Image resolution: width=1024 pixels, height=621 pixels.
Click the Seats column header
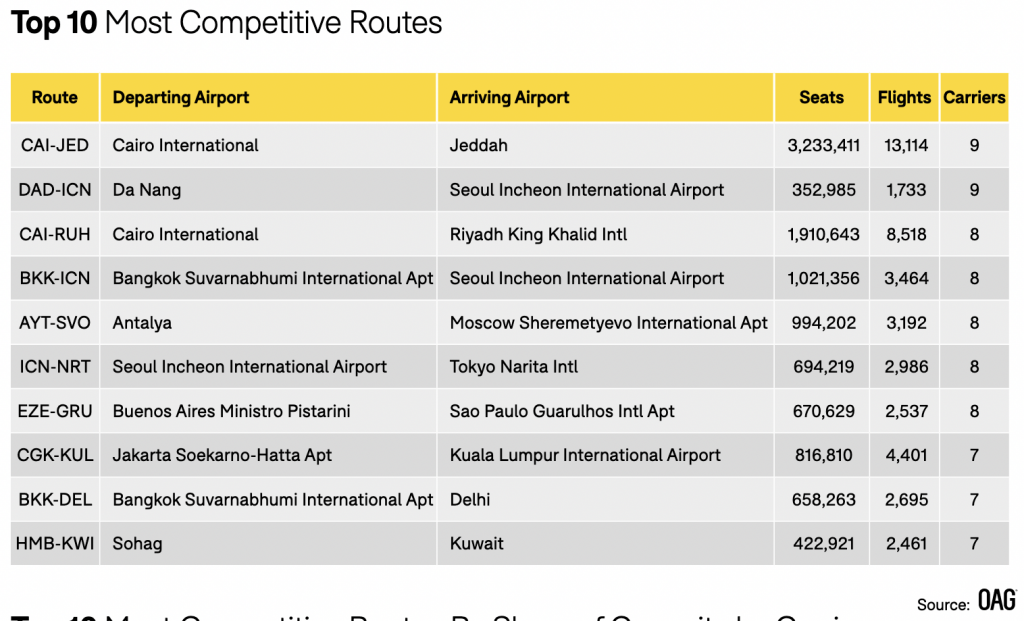point(821,97)
